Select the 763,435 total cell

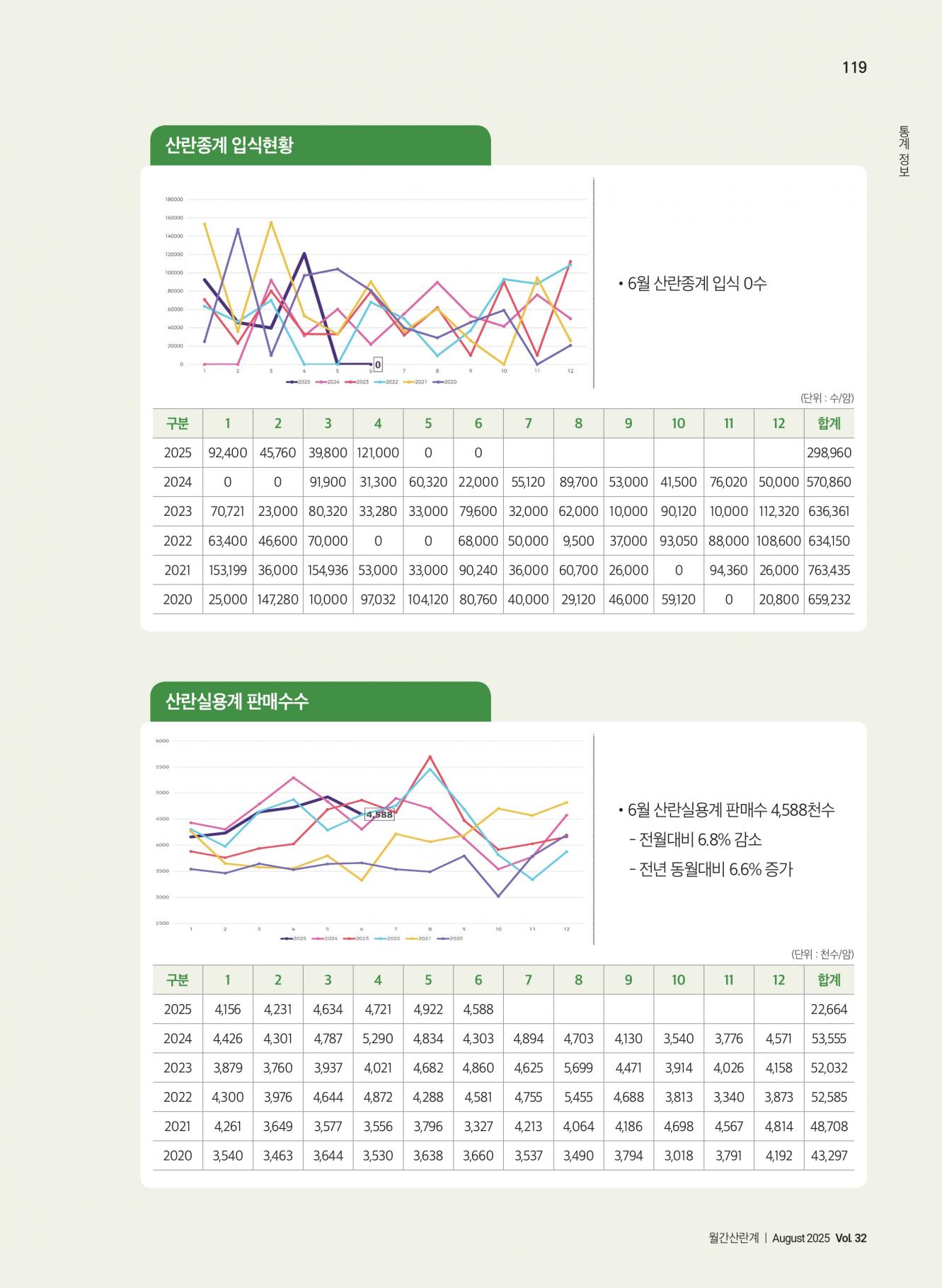(x=829, y=570)
